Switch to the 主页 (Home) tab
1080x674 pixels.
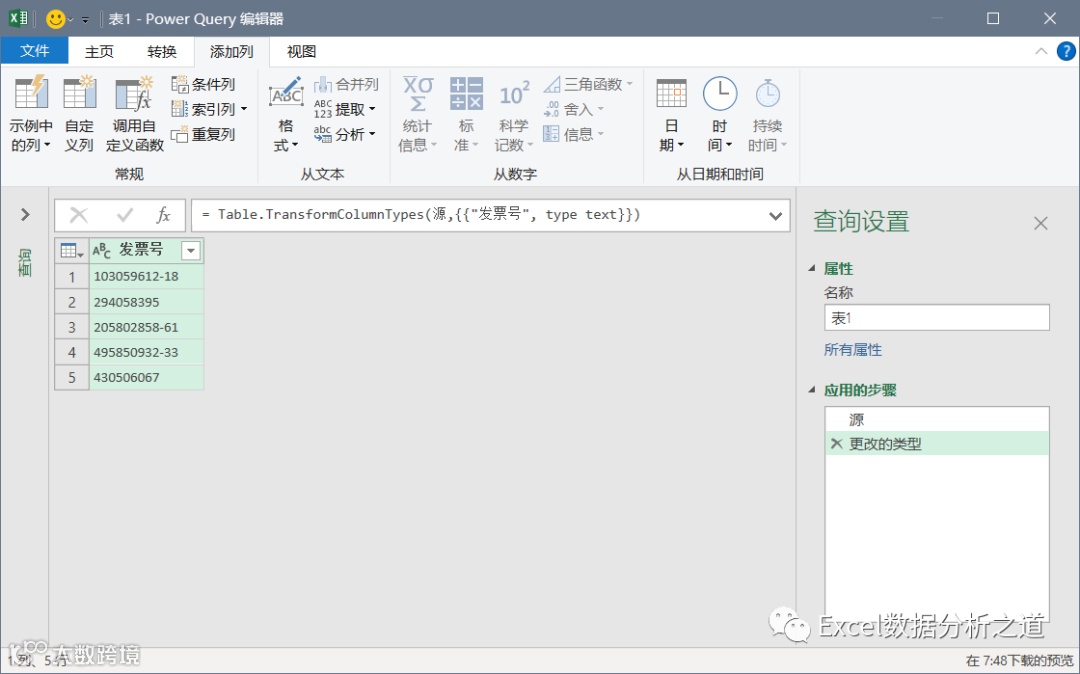coord(99,52)
